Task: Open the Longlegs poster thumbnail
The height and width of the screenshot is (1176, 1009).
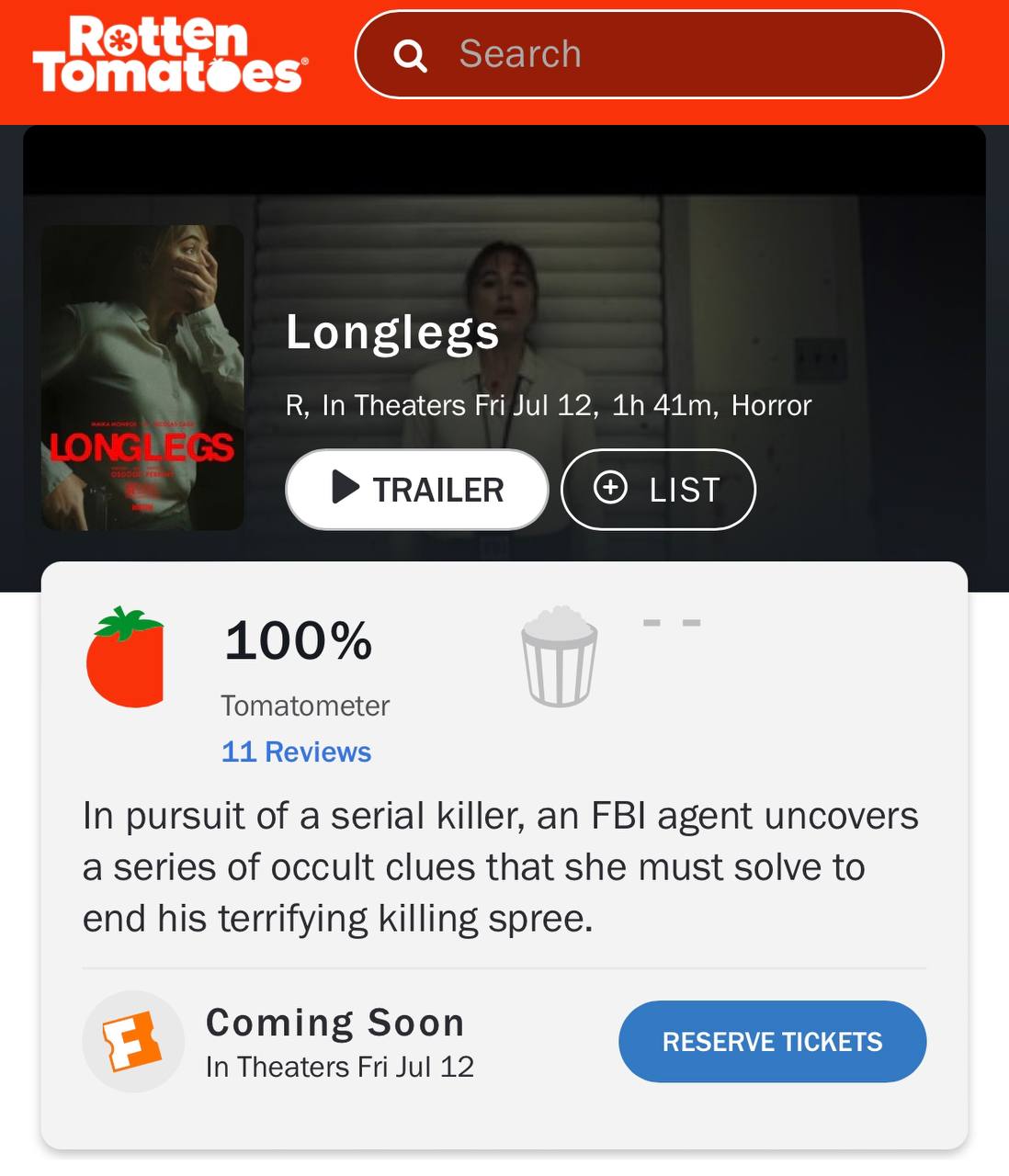Action: [142, 378]
